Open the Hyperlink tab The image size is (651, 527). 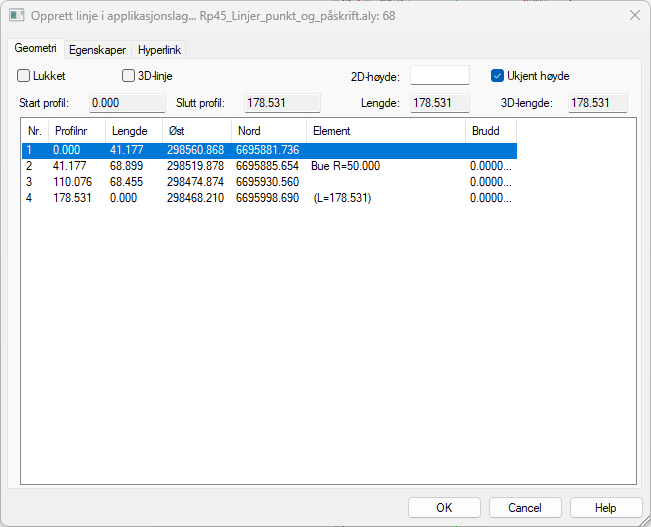point(160,50)
